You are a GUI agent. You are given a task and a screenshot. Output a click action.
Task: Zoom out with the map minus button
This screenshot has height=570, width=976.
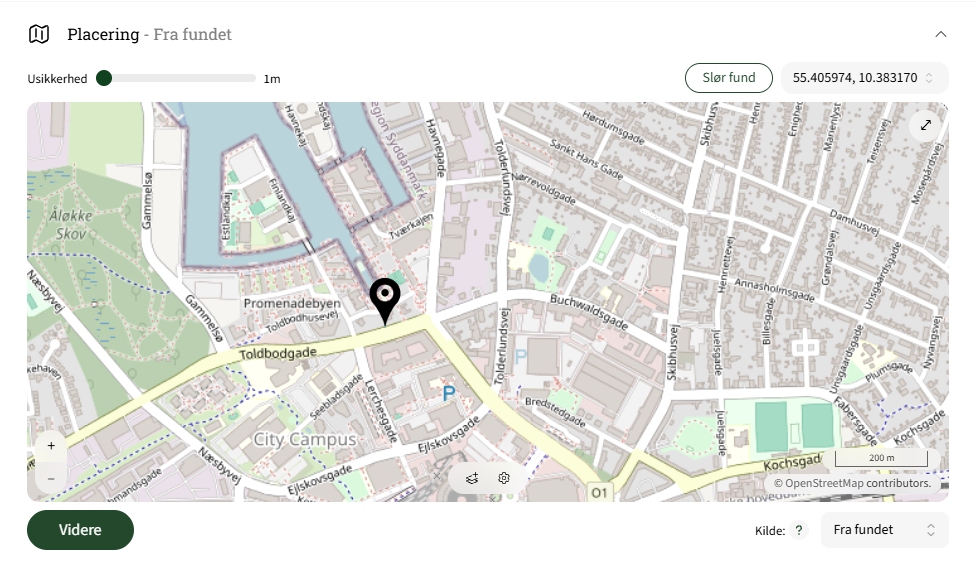[51, 479]
